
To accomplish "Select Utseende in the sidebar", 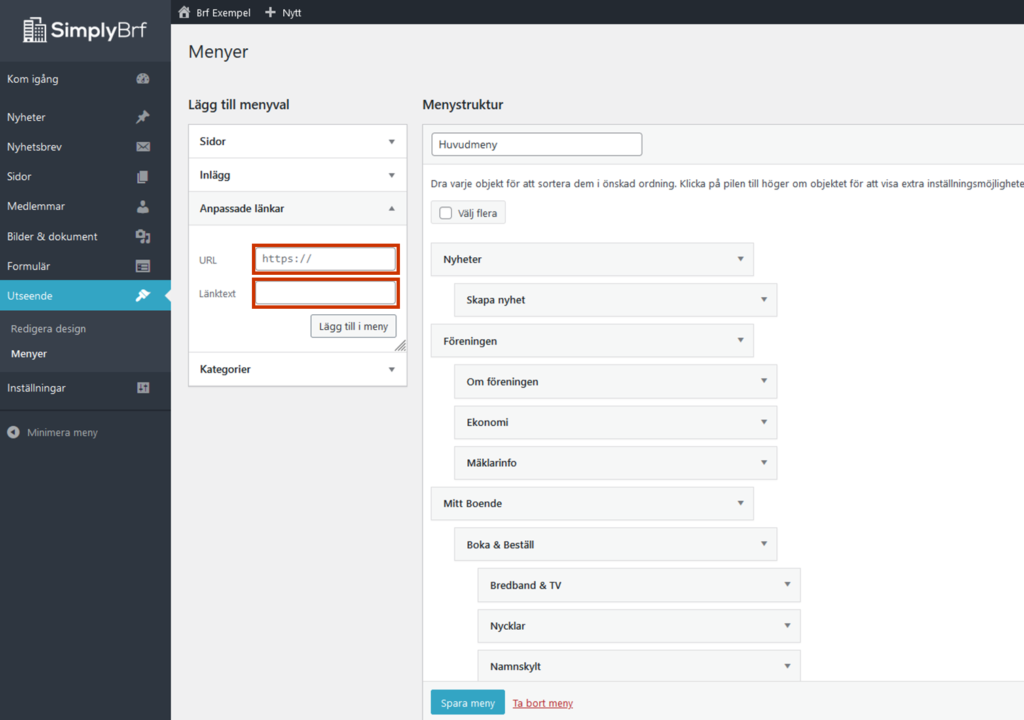I will 85,295.
